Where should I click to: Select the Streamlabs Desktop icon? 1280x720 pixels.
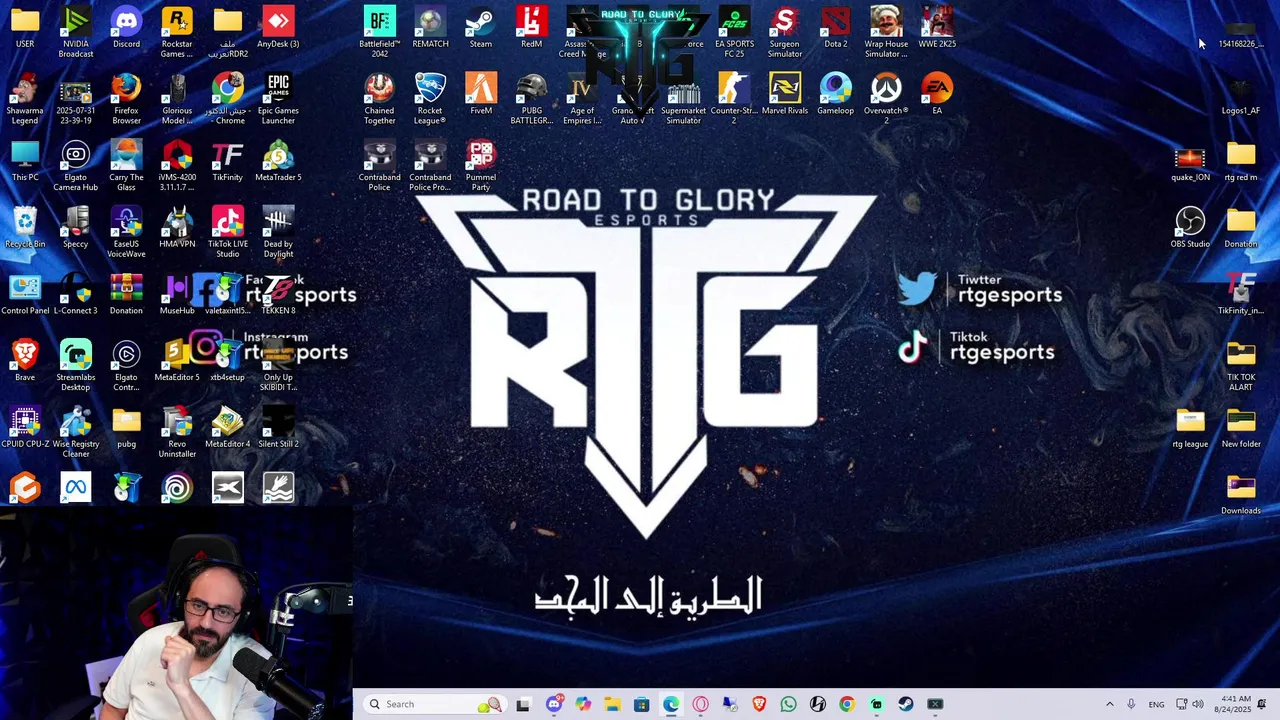click(x=76, y=365)
